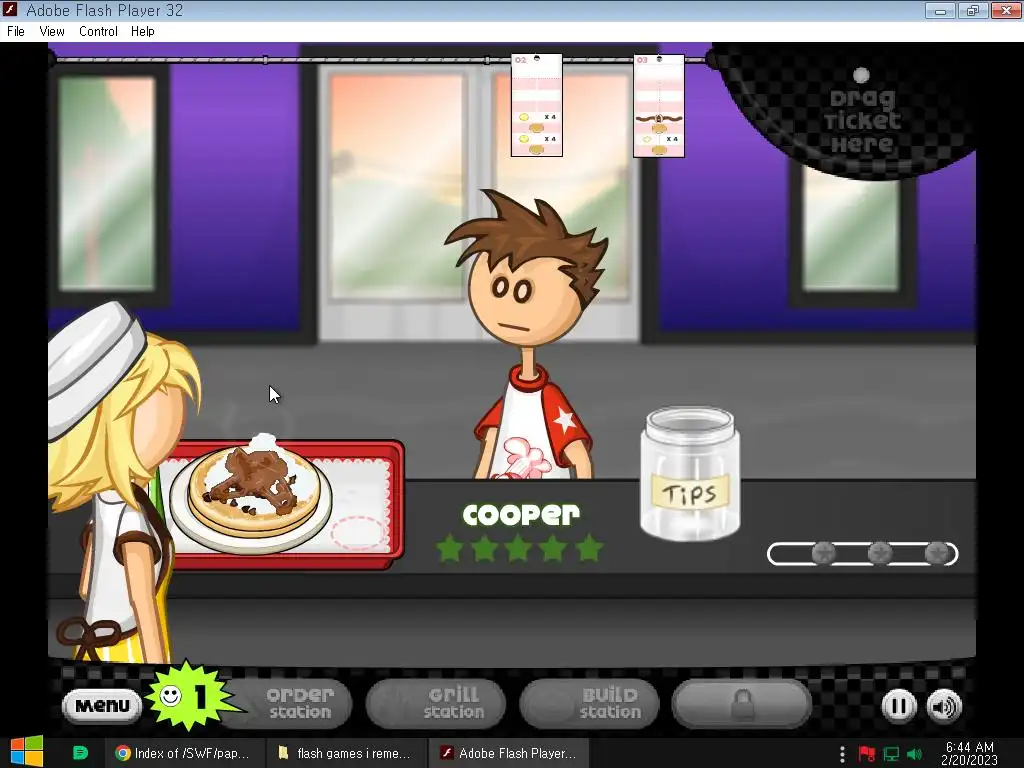The height and width of the screenshot is (768, 1024).
Task: Click the network tray icon
Action: [x=891, y=754]
